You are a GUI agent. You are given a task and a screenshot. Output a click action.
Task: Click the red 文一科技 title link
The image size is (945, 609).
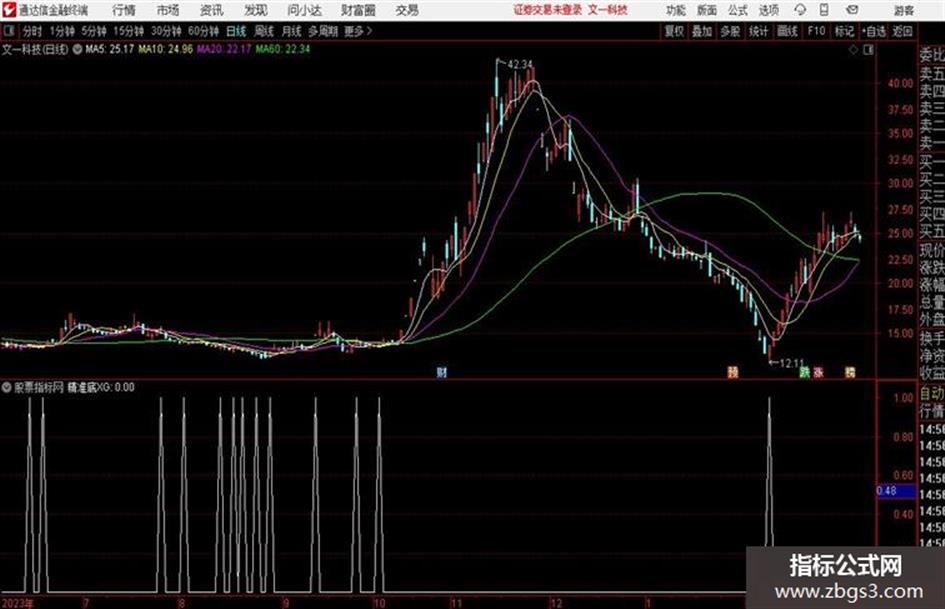point(608,10)
